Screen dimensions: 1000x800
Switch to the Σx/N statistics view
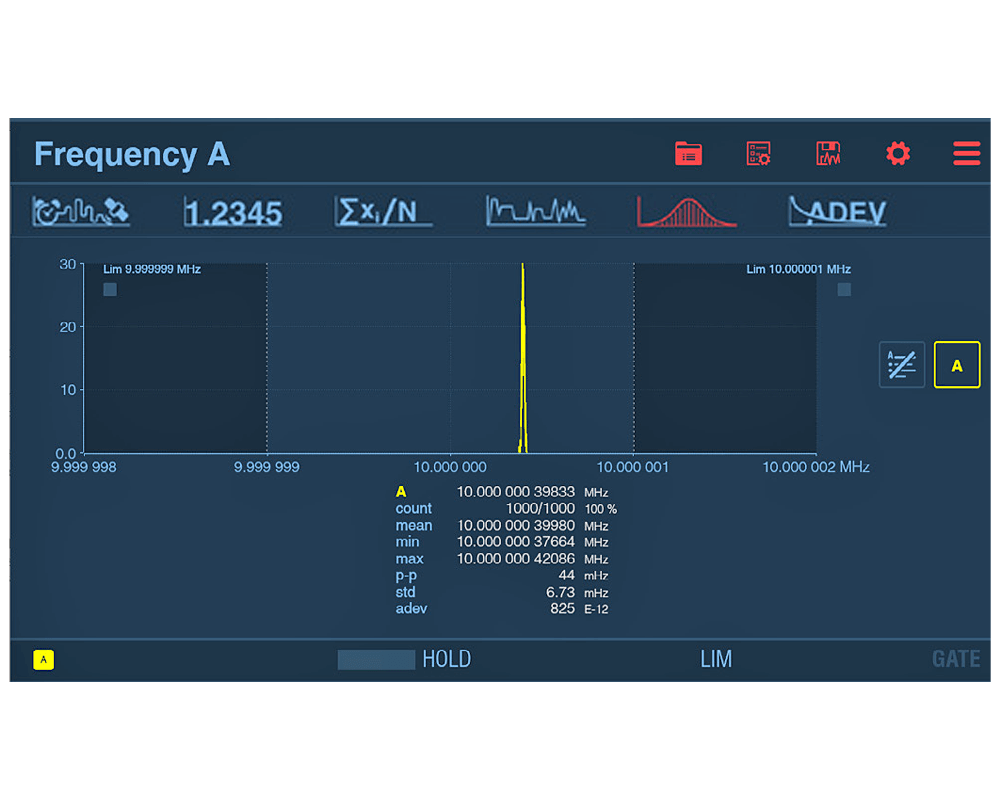pos(383,211)
